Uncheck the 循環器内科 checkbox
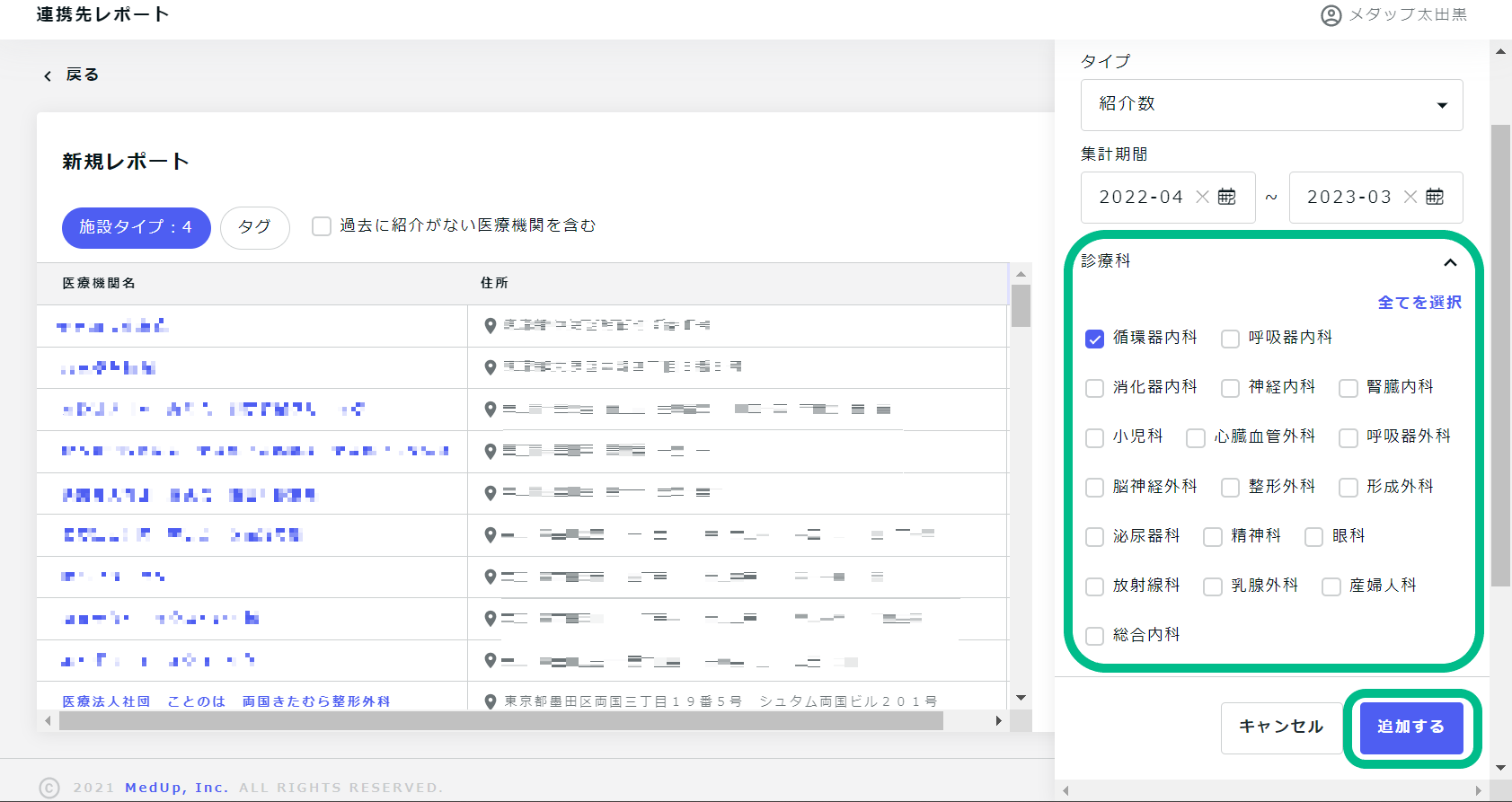Screen dimensions: 1512x802 pyautogui.click(x=1094, y=339)
